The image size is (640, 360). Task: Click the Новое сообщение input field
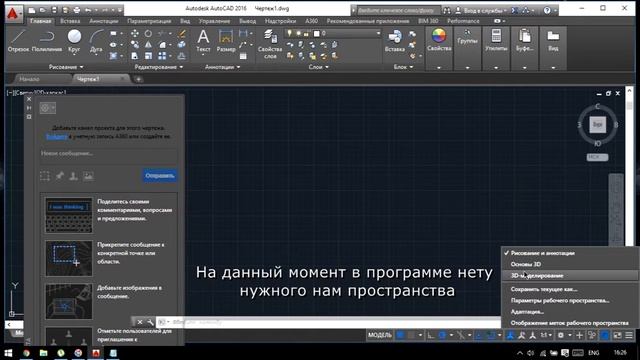[108, 153]
